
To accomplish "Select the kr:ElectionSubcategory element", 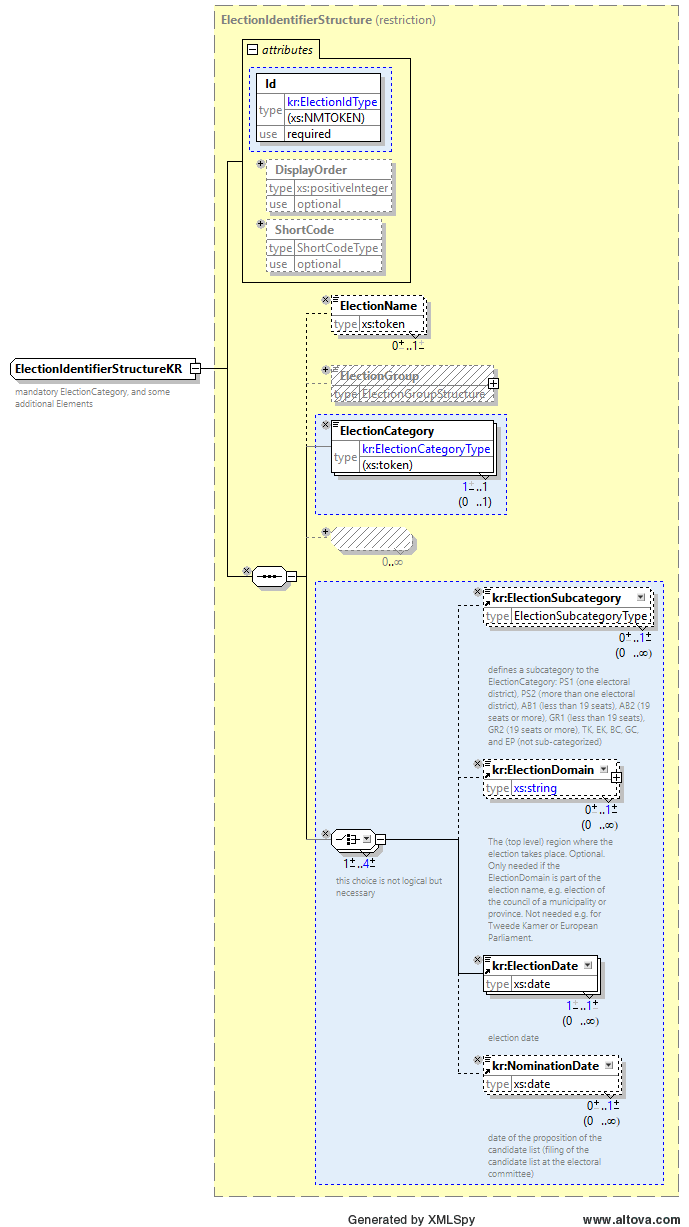I will click(568, 607).
